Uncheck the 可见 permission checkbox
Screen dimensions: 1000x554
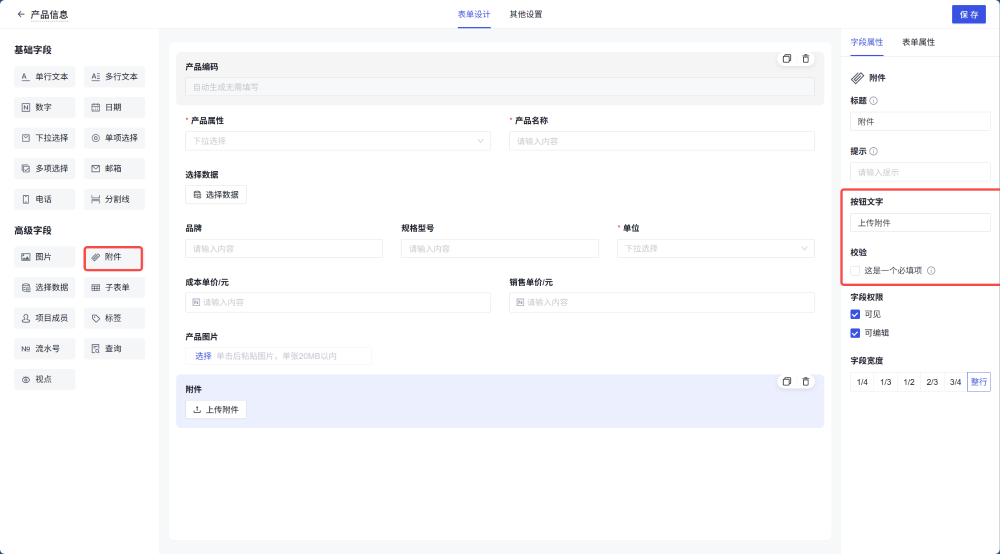[x=855, y=314]
